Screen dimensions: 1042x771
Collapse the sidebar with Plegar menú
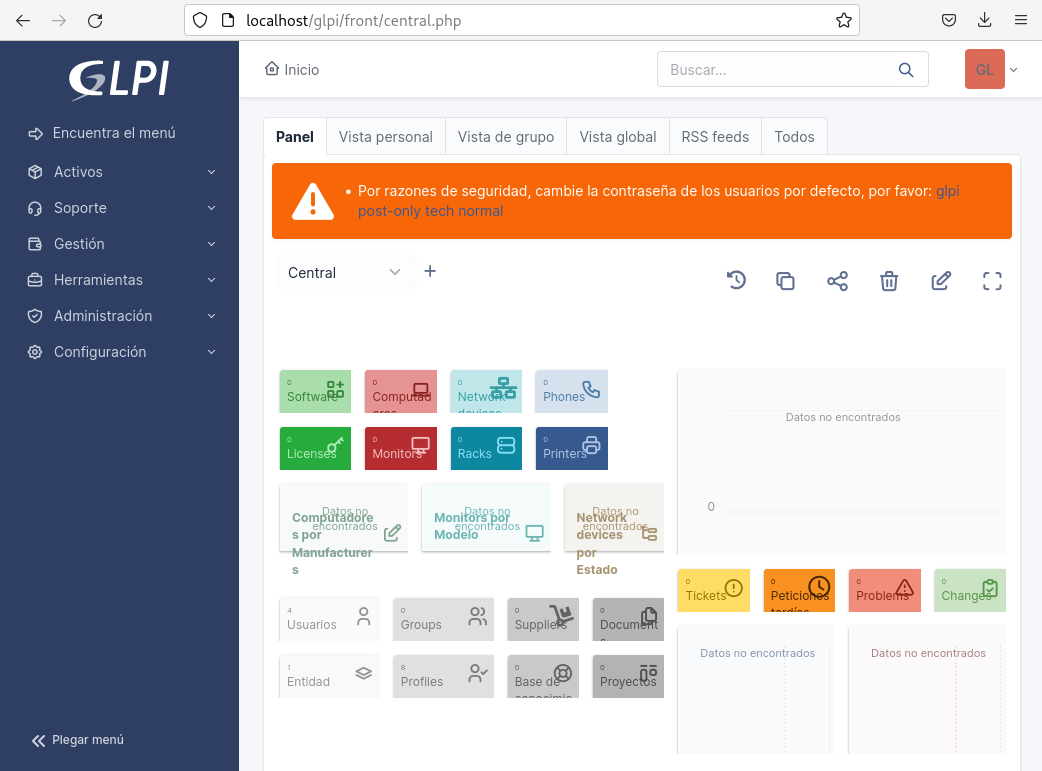[x=78, y=740]
